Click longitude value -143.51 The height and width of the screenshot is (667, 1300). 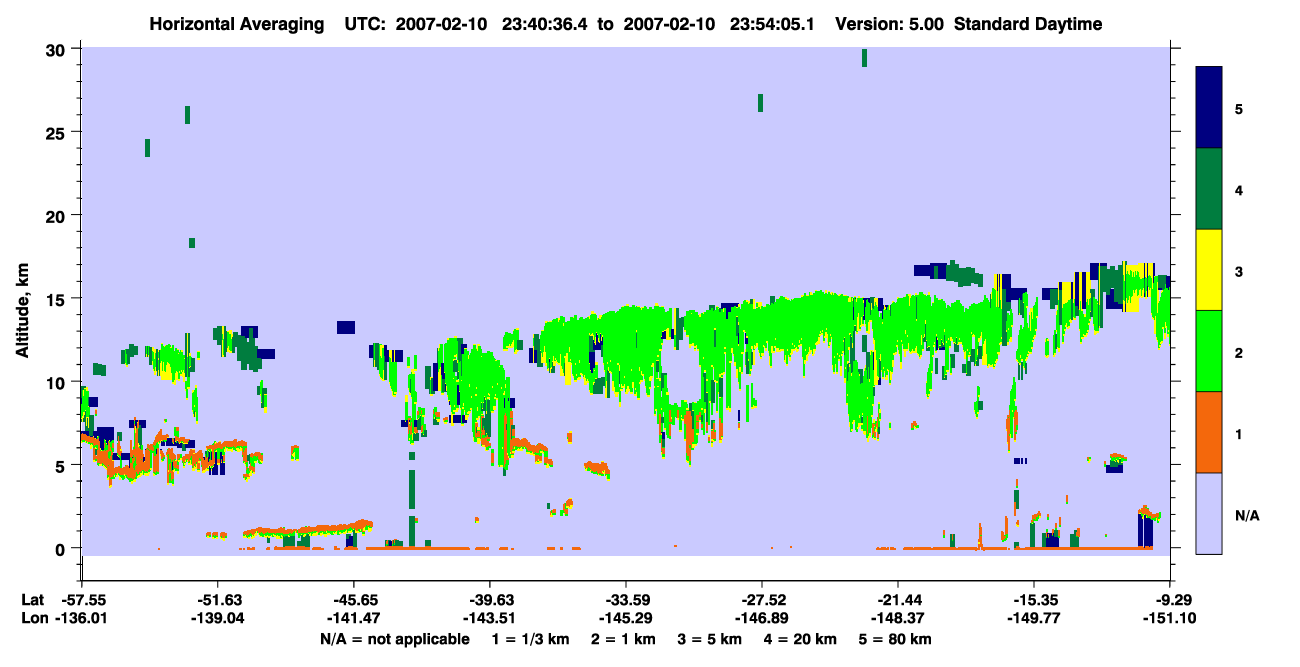click(489, 619)
